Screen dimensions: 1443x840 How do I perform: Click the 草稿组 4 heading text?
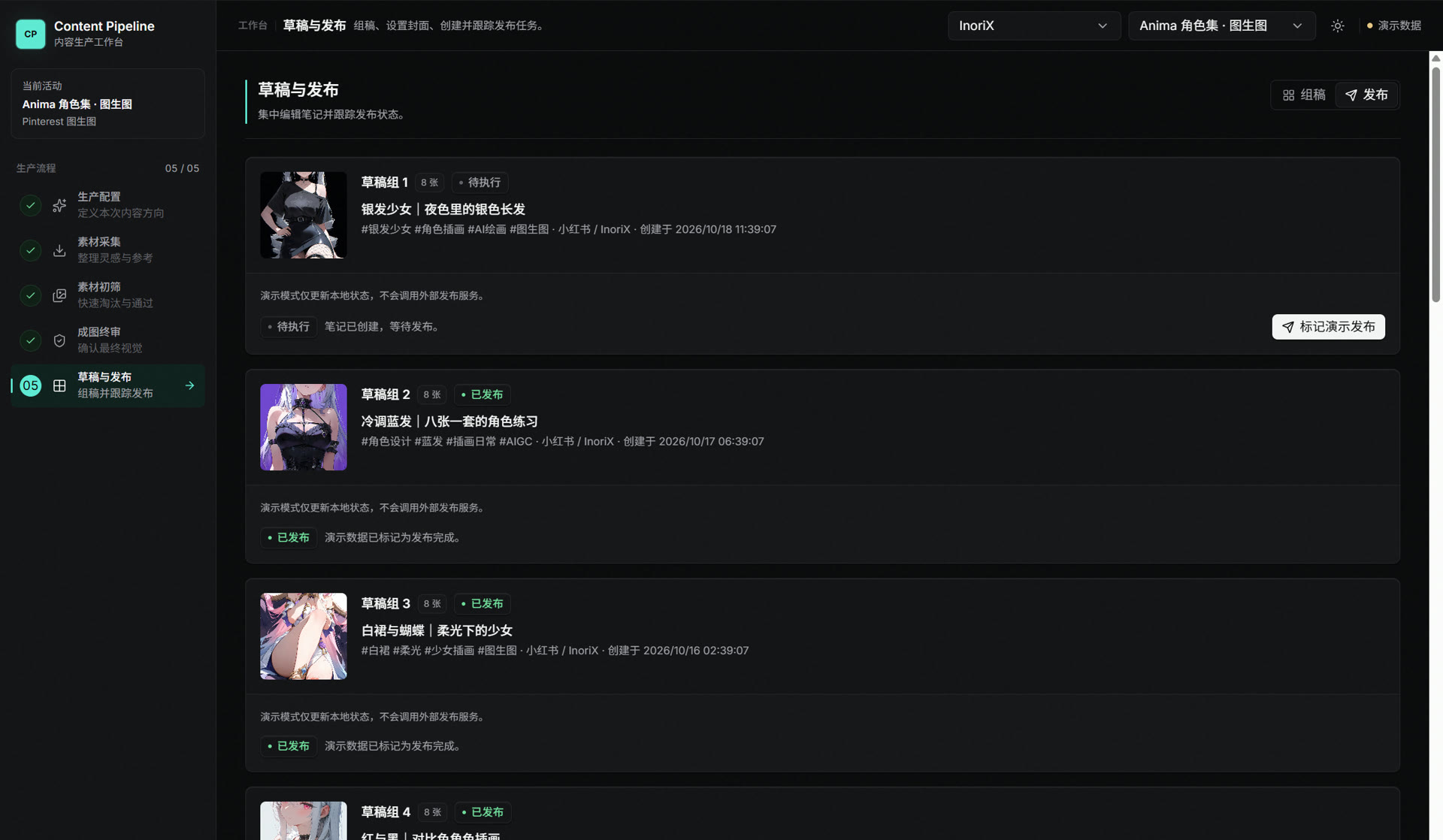point(386,812)
